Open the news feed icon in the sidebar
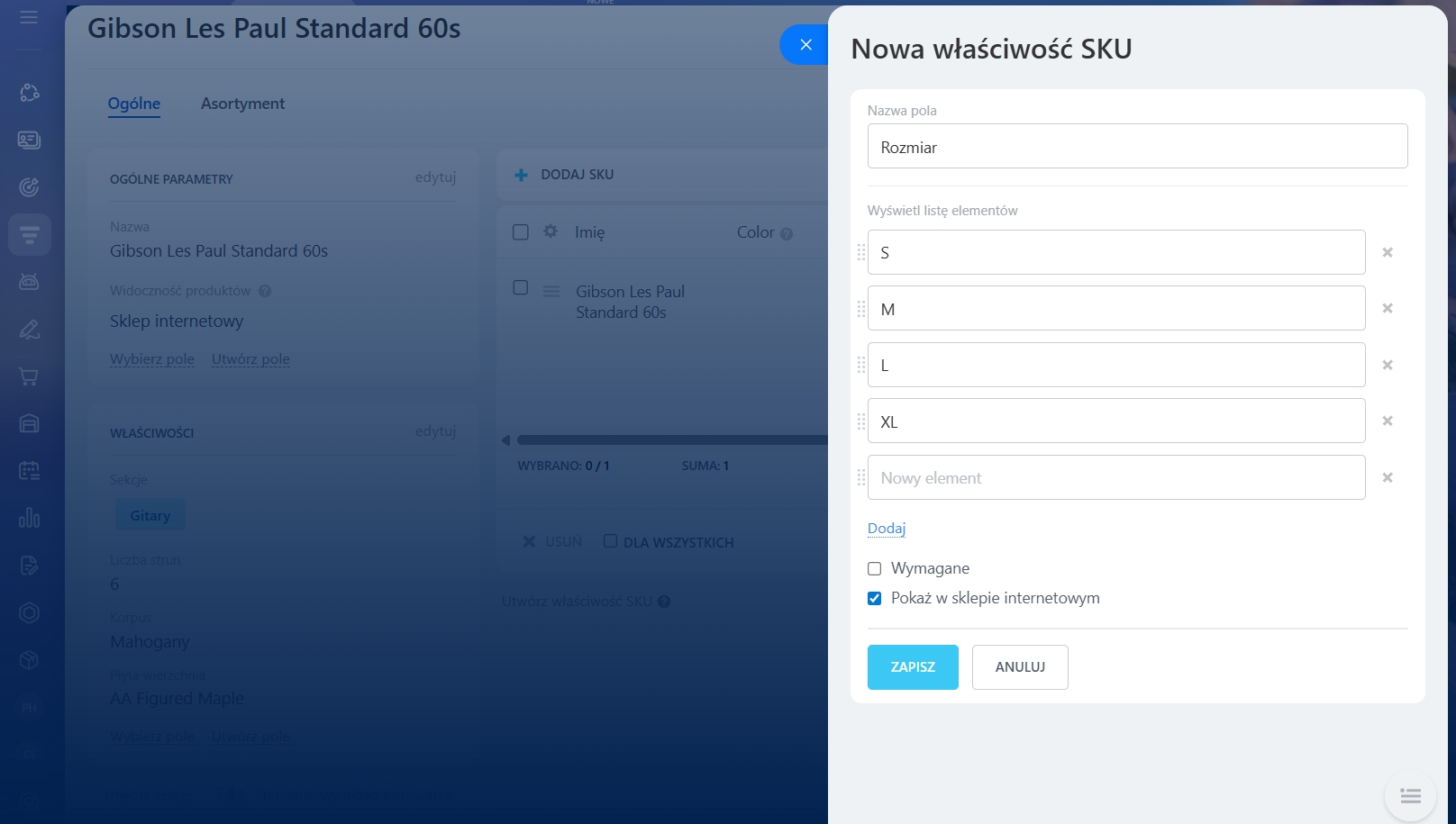Viewport: 1456px width, 824px height. (x=29, y=140)
